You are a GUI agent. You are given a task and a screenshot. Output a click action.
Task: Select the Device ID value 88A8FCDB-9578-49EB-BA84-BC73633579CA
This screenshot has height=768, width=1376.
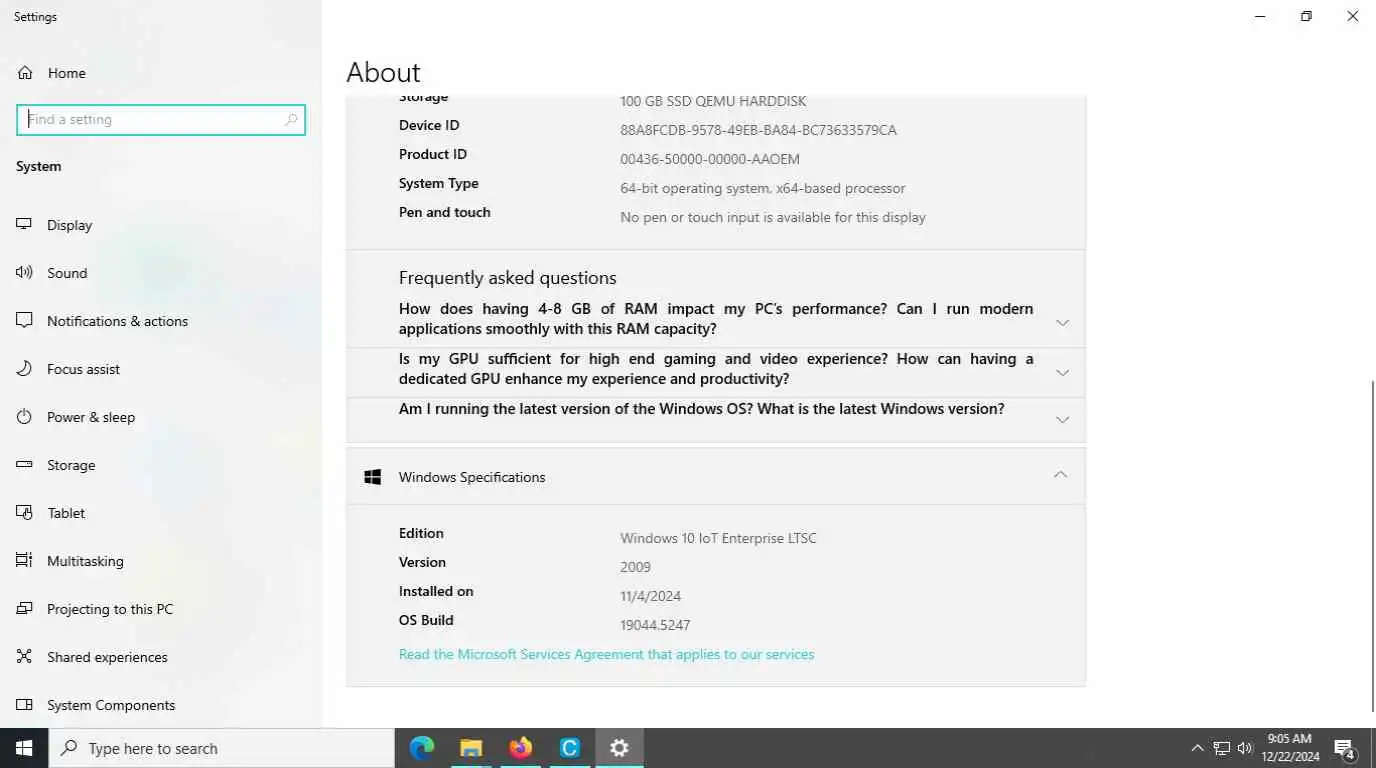(x=758, y=130)
